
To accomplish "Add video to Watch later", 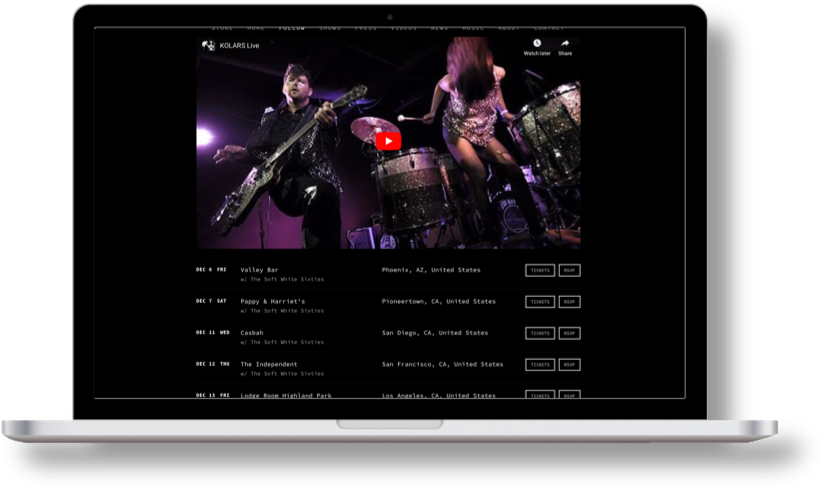I will [537, 47].
